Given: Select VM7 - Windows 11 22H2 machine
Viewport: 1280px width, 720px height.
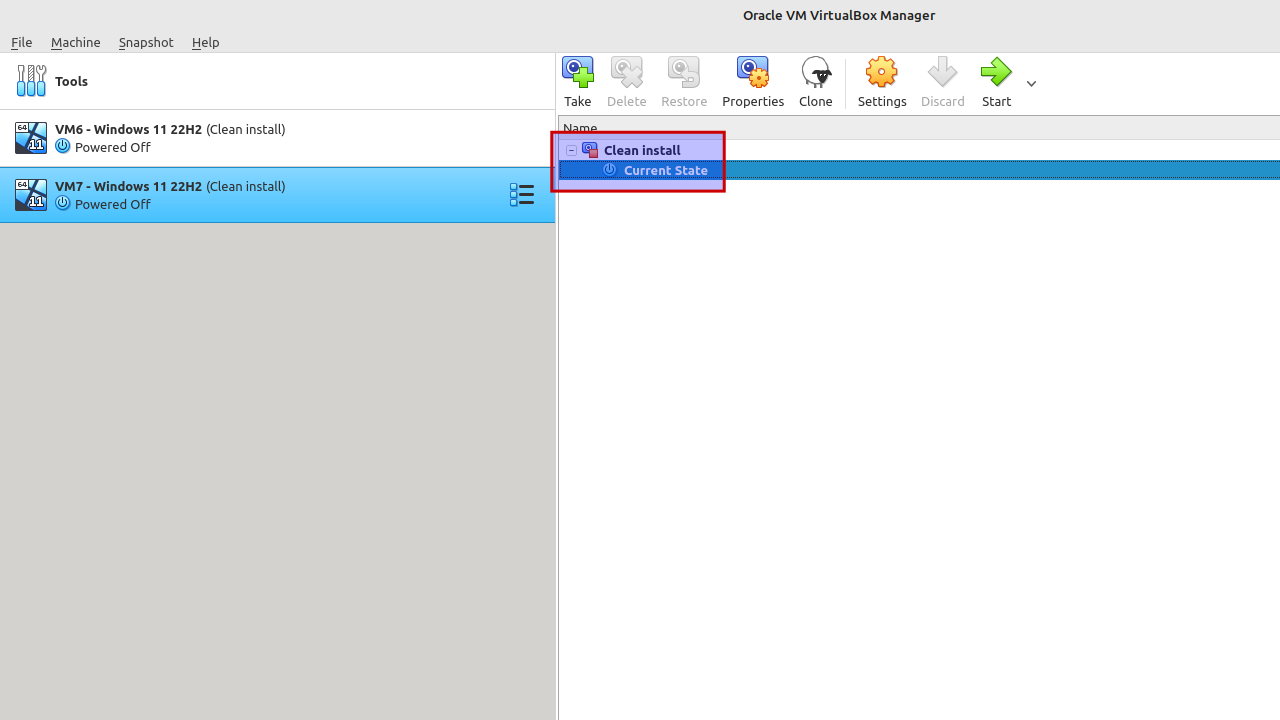Looking at the screenshot, I should click(277, 195).
